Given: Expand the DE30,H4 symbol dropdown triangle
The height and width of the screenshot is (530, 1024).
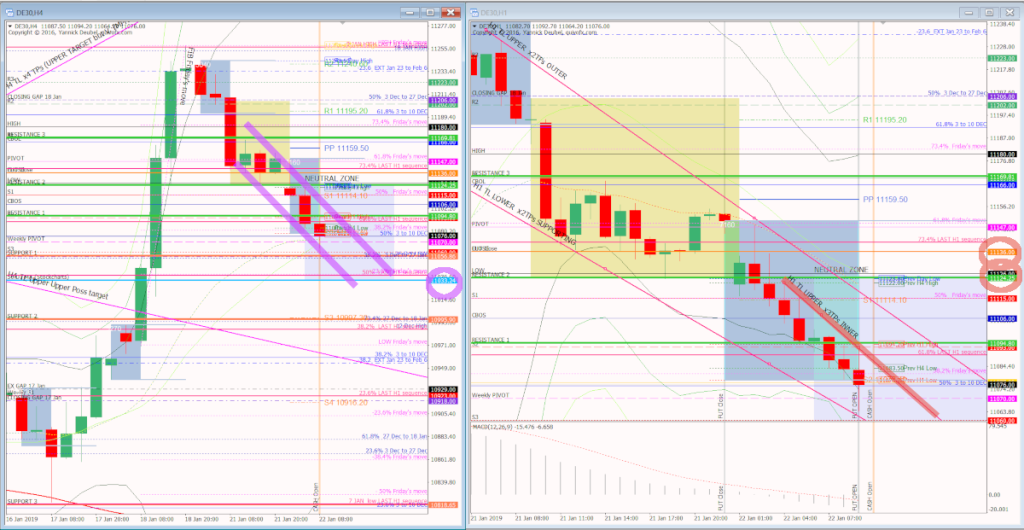Looking at the screenshot, I should click(x=9, y=23).
